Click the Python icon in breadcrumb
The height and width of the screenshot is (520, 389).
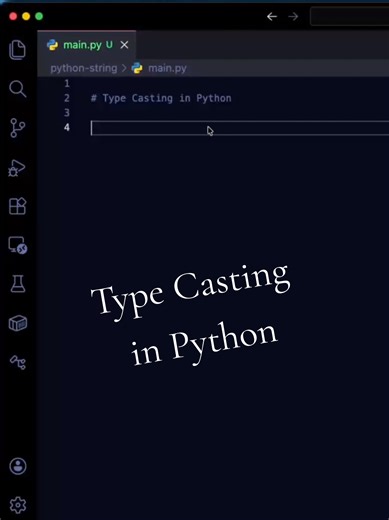point(137,68)
